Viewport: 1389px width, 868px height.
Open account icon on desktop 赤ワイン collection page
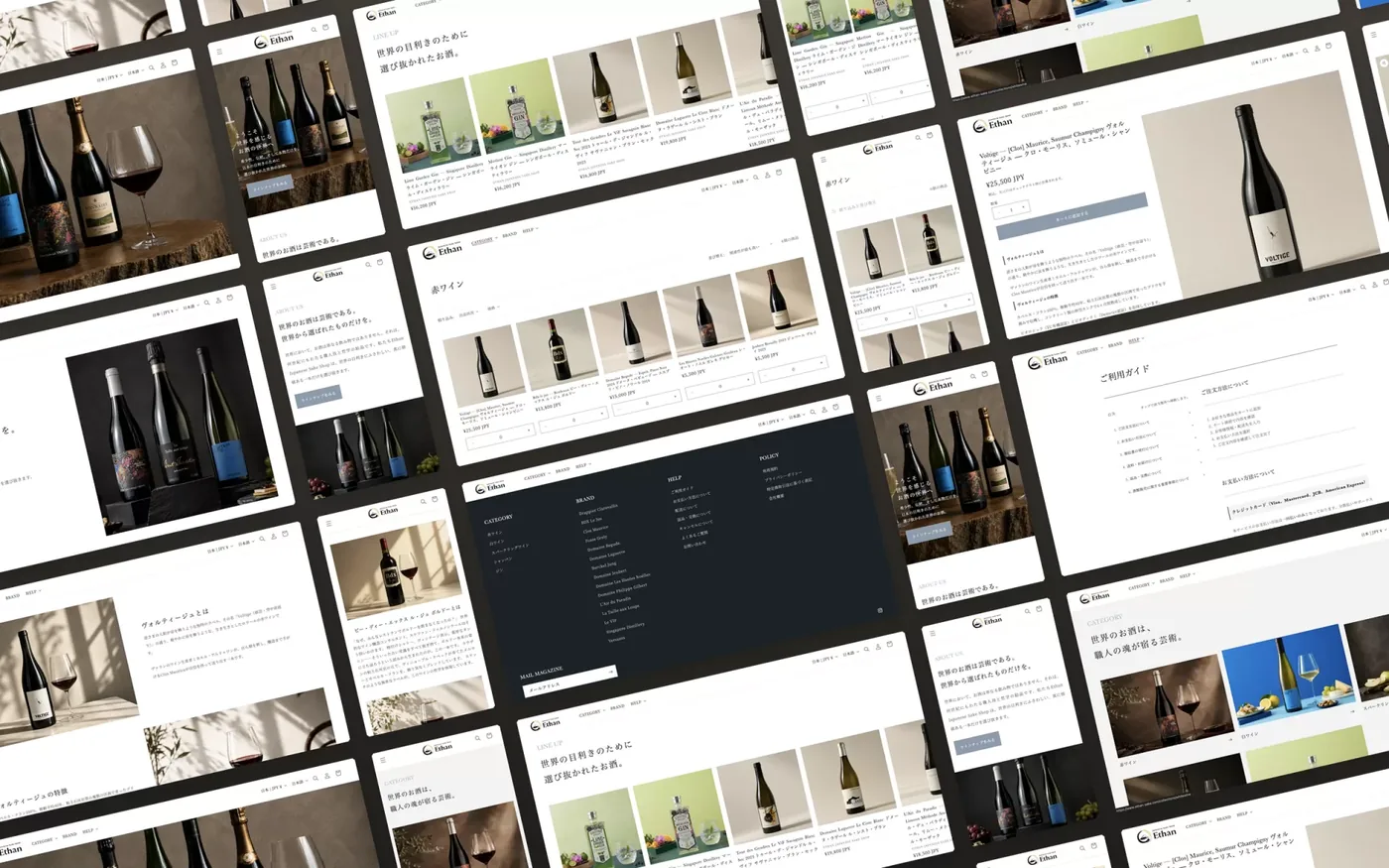tap(767, 175)
